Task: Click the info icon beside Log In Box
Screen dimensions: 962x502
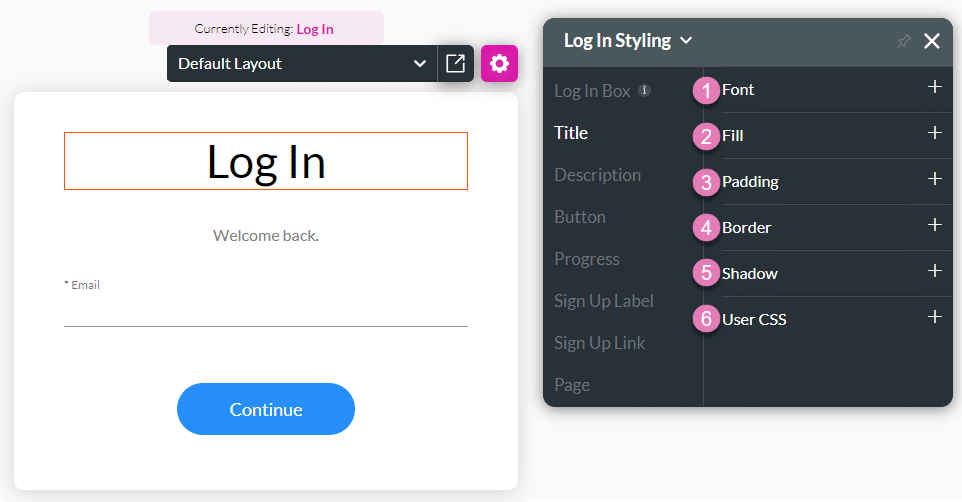Action: [x=645, y=91]
